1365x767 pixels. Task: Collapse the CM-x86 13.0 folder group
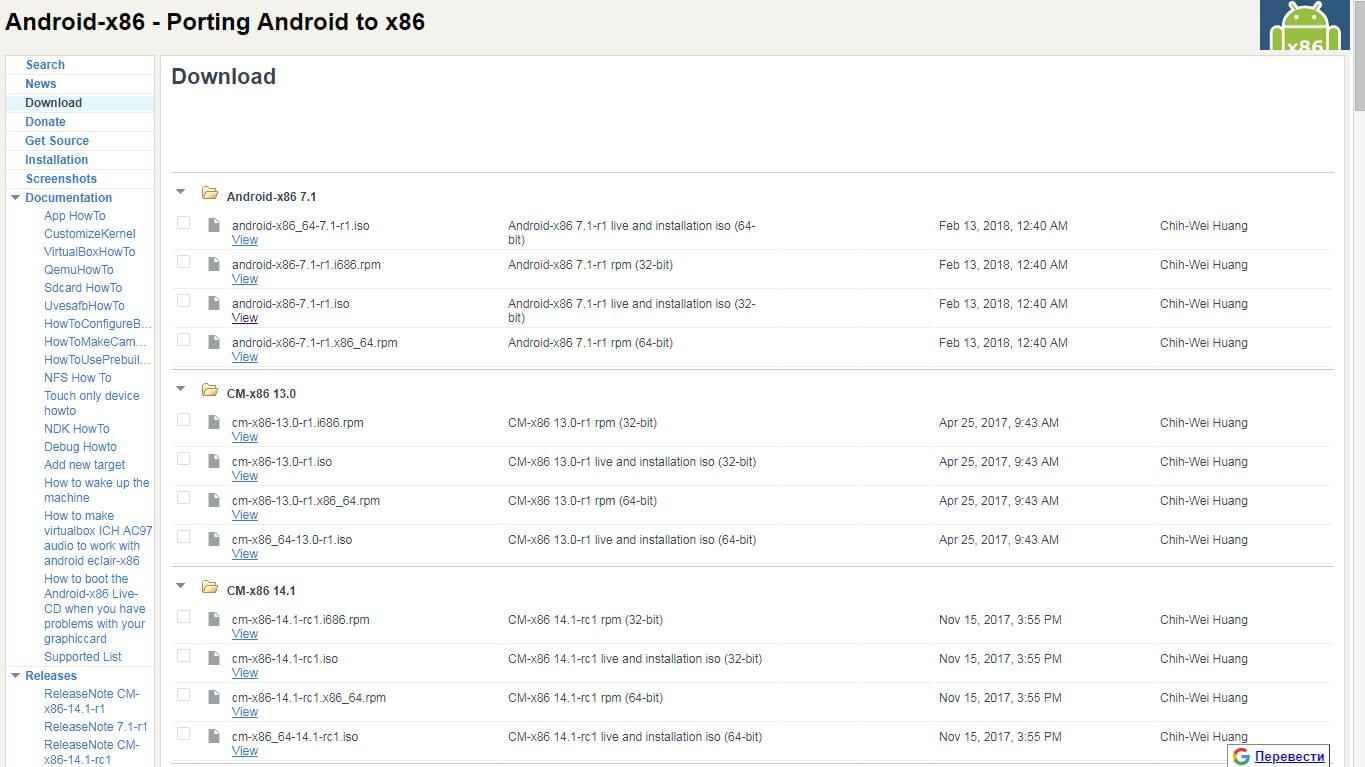click(x=181, y=388)
